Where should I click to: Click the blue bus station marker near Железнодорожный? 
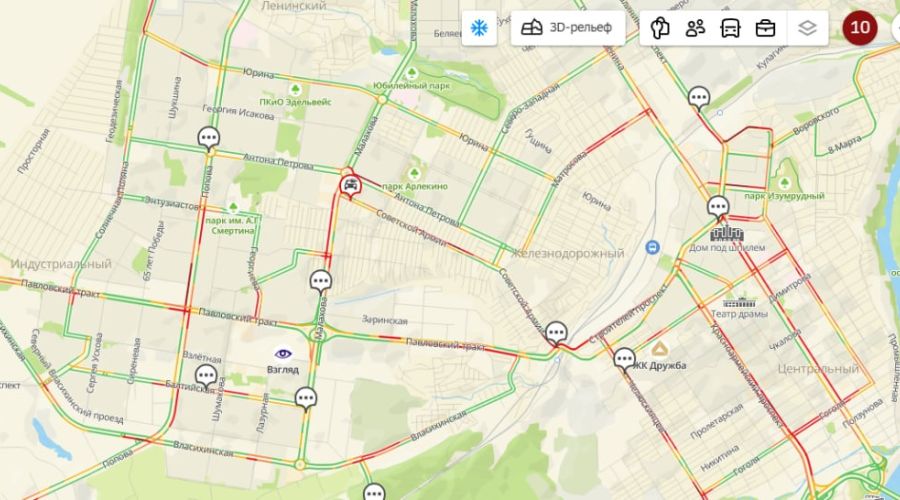pyautogui.click(x=652, y=247)
